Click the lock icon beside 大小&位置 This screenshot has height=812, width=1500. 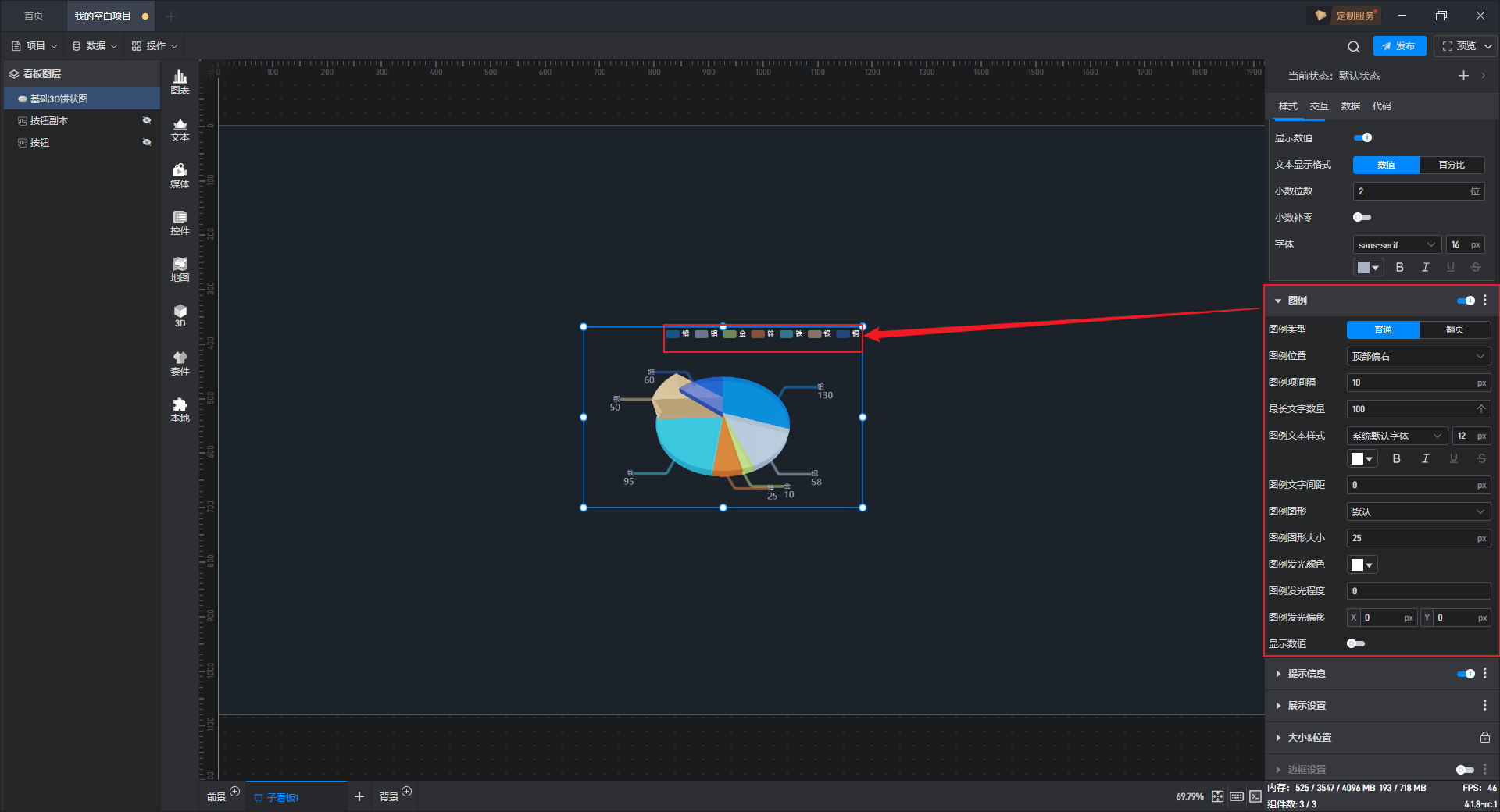1485,738
